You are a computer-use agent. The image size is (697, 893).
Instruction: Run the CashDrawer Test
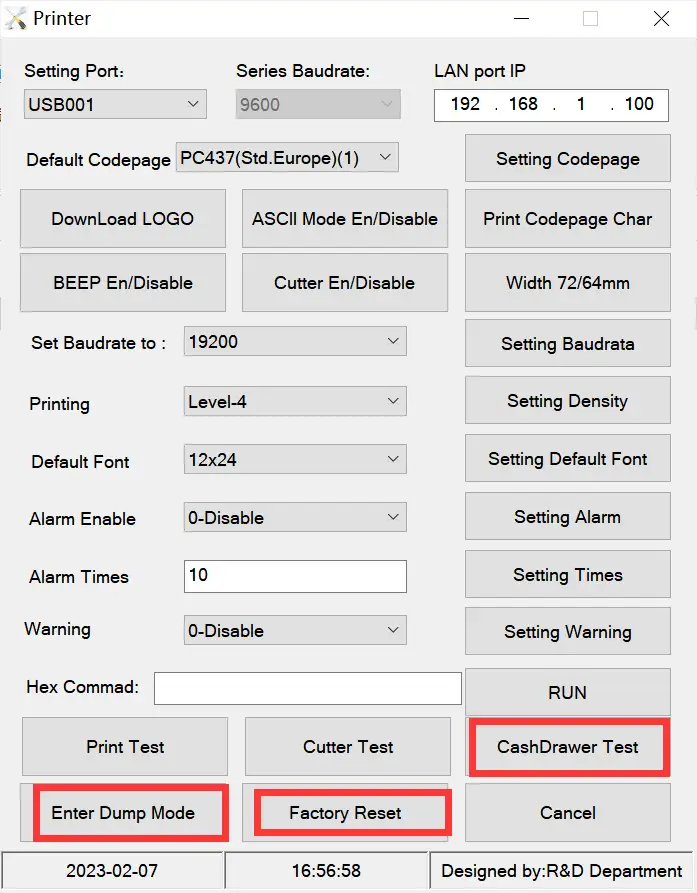[567, 747]
